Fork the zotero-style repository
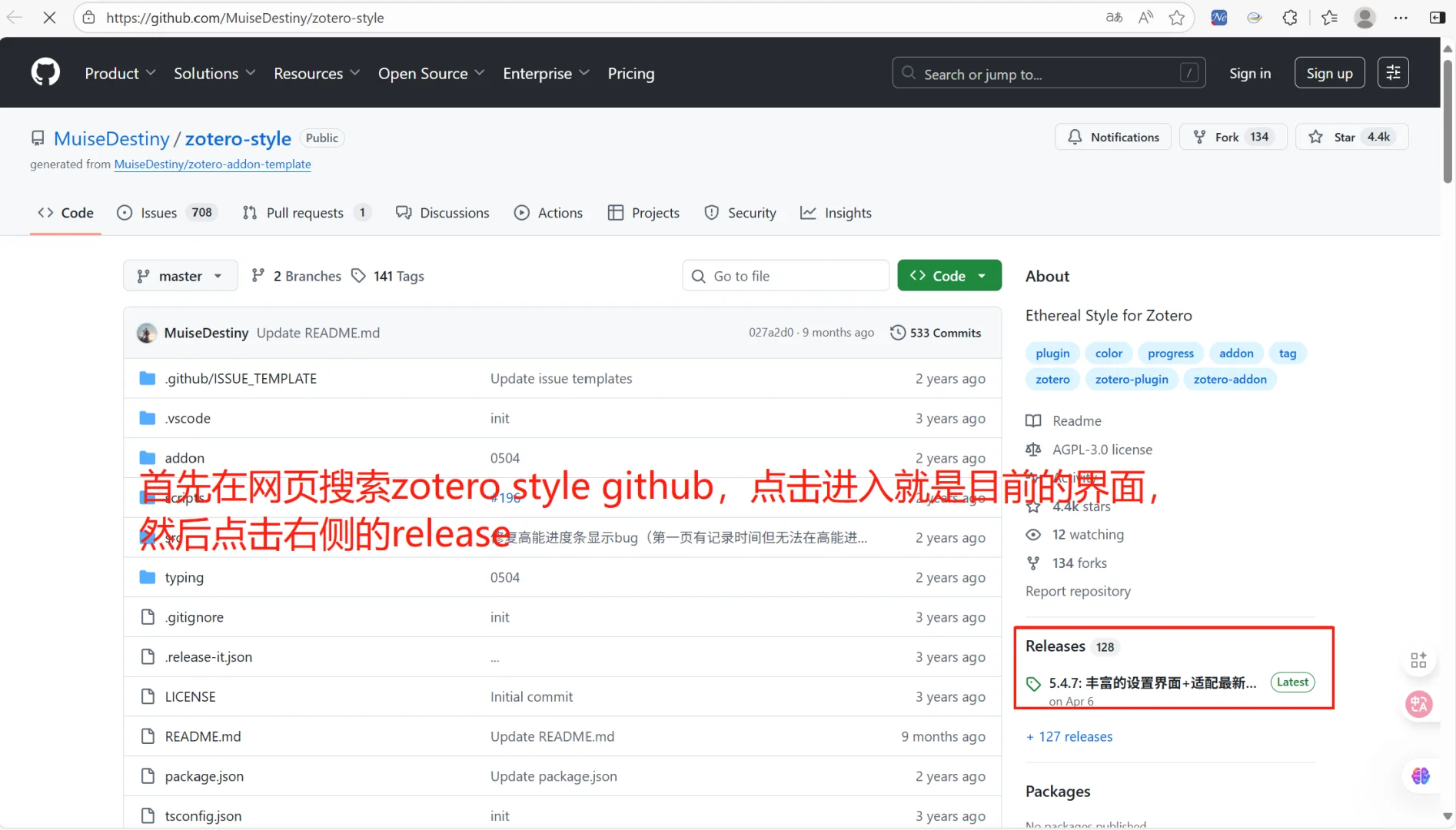 coord(1233,137)
